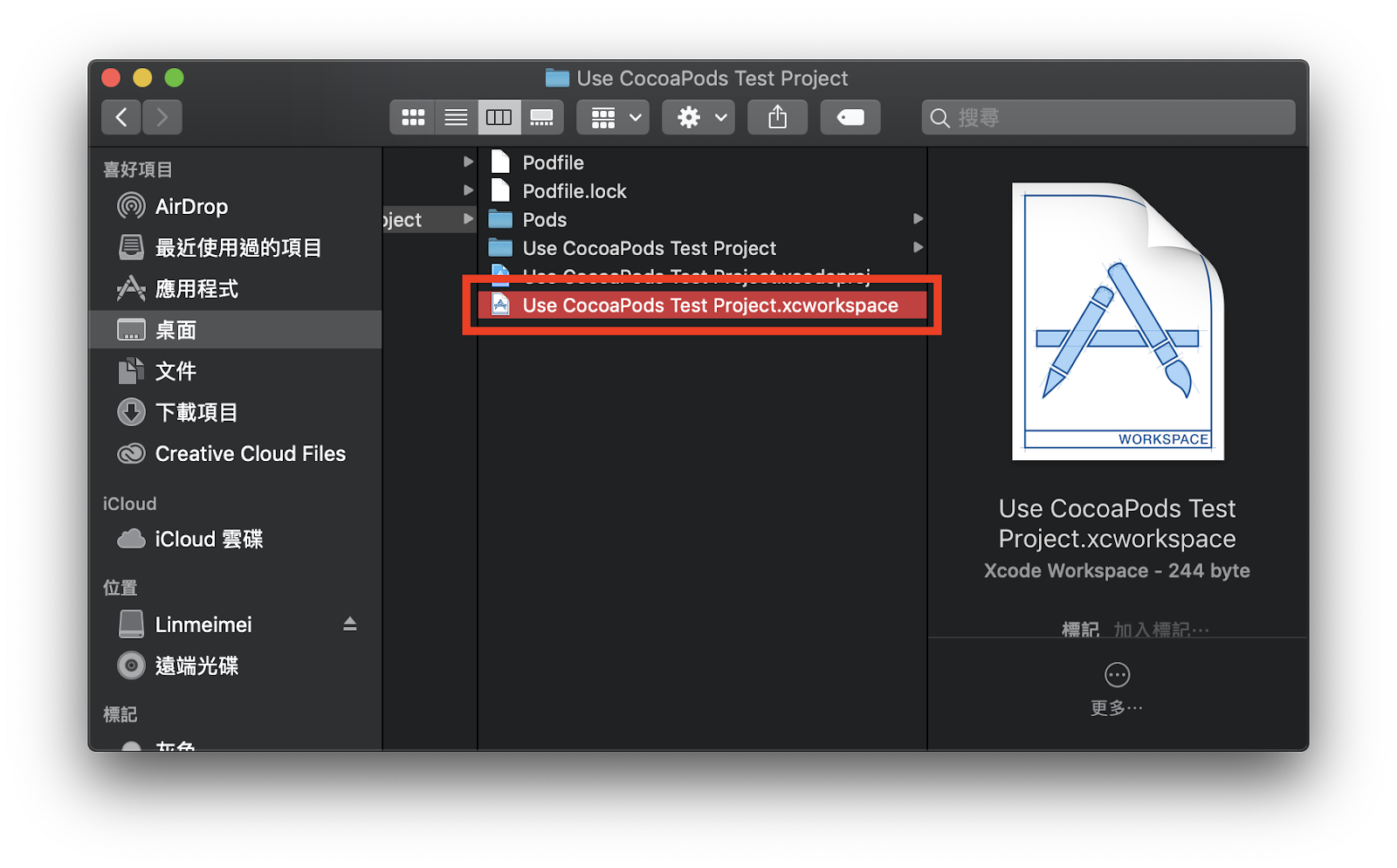Select the Pods folder
The image size is (1397, 868).
pos(703,219)
